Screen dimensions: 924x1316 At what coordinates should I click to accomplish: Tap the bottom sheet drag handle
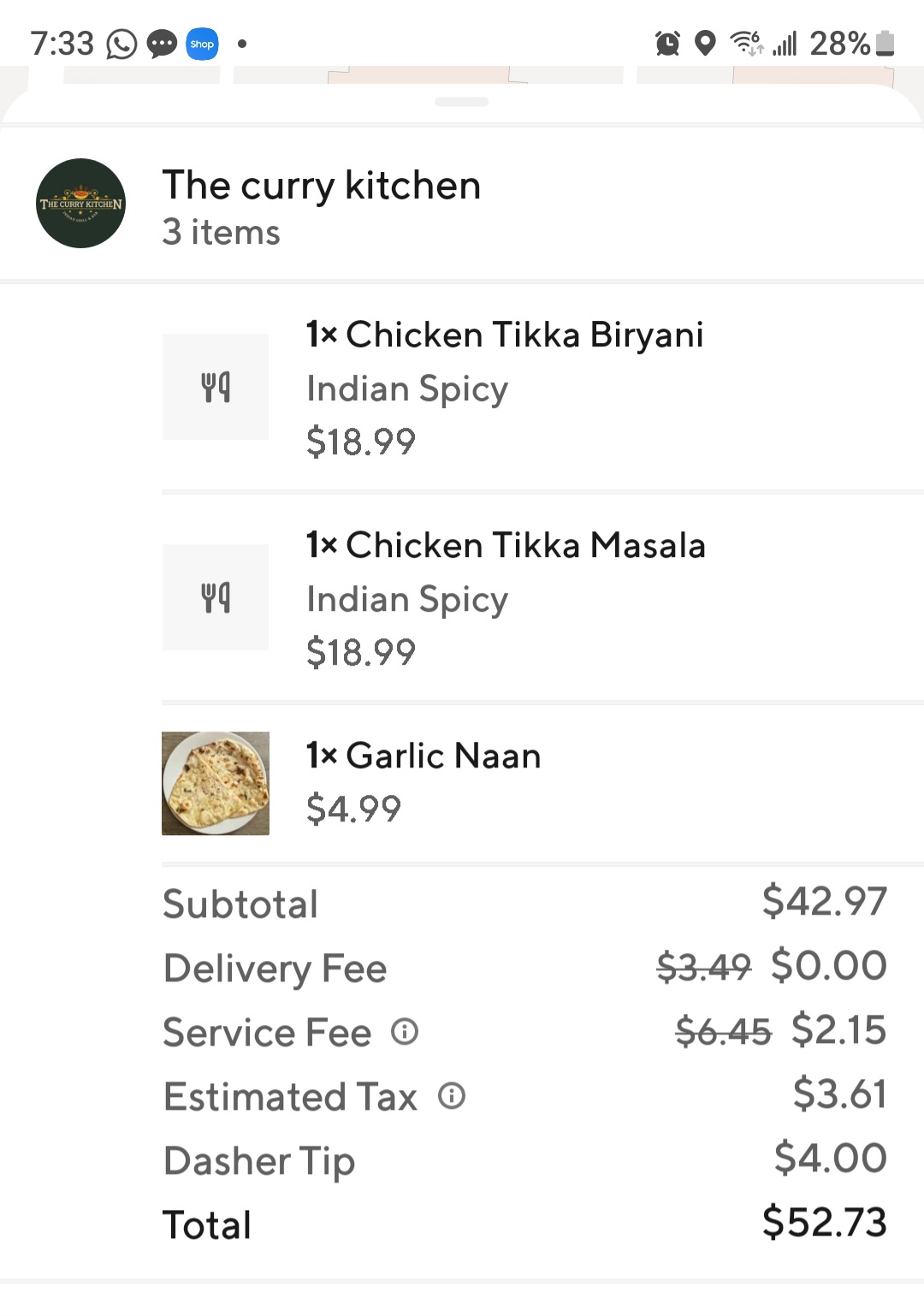pos(461,102)
